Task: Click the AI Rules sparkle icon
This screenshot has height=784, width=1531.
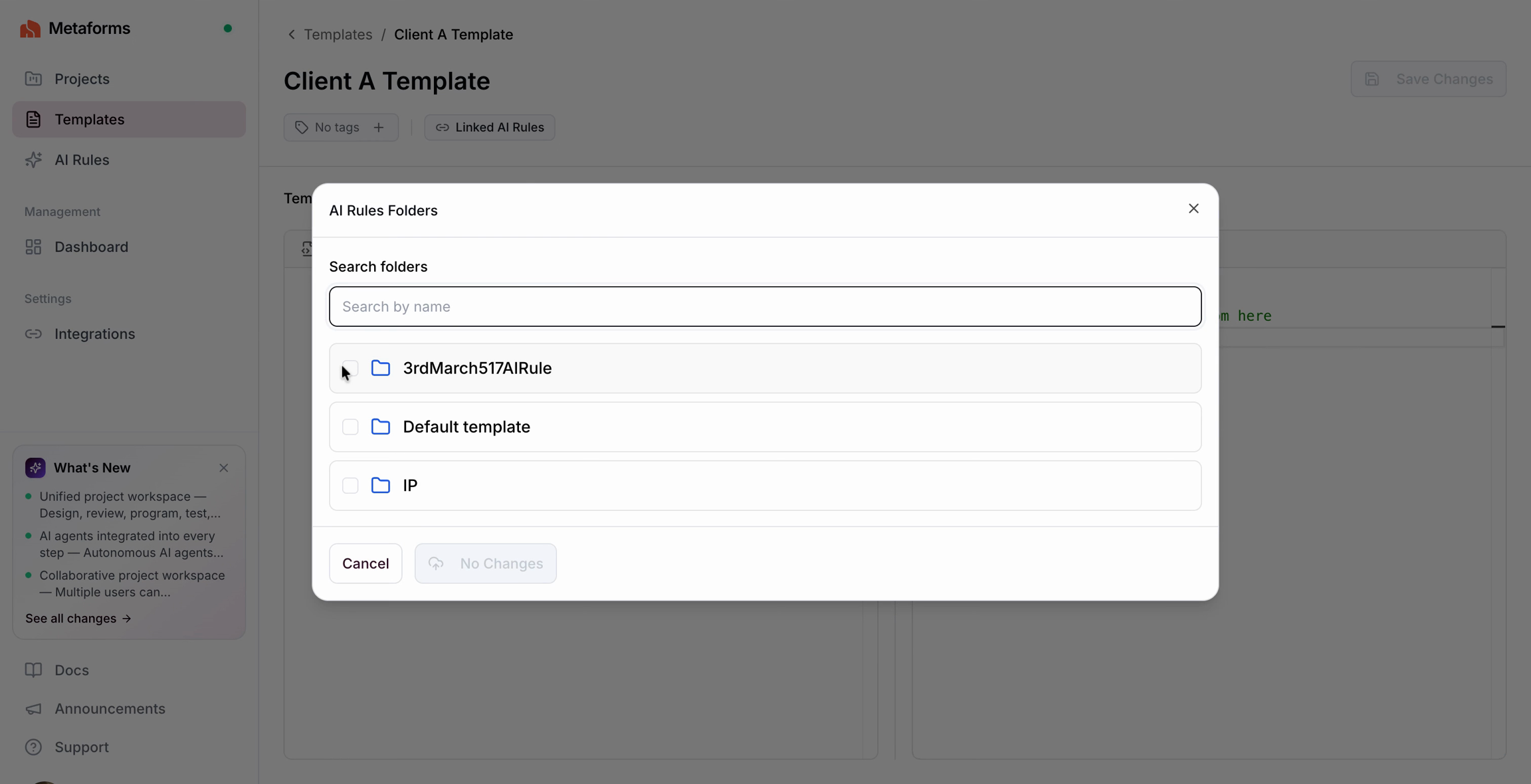Action: coord(33,160)
